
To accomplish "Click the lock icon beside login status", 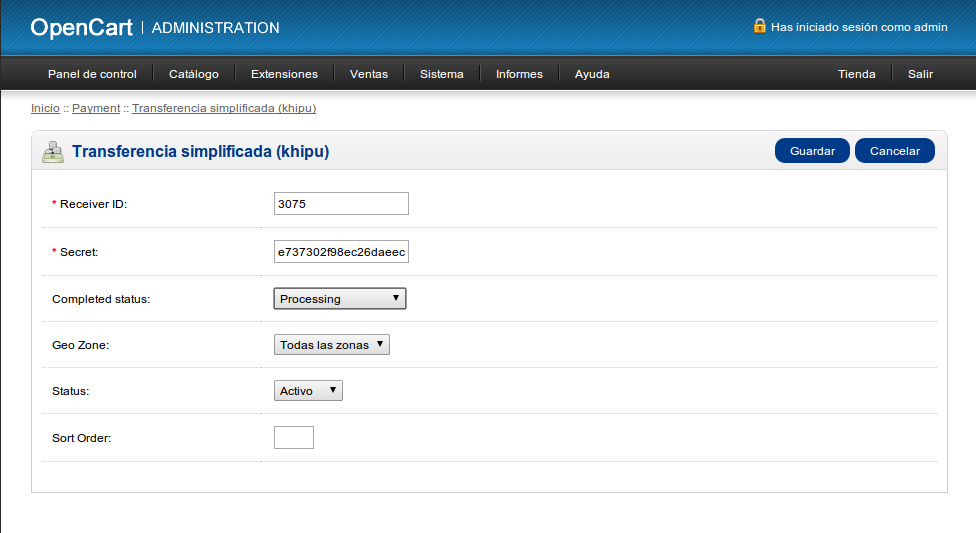I will click(759, 26).
